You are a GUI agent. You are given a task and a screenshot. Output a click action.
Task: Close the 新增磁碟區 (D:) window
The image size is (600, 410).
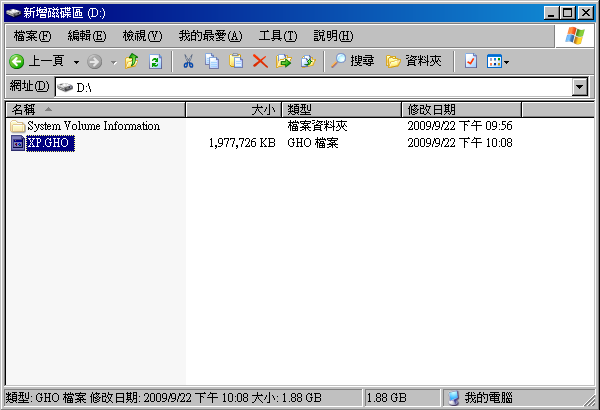(586, 13)
